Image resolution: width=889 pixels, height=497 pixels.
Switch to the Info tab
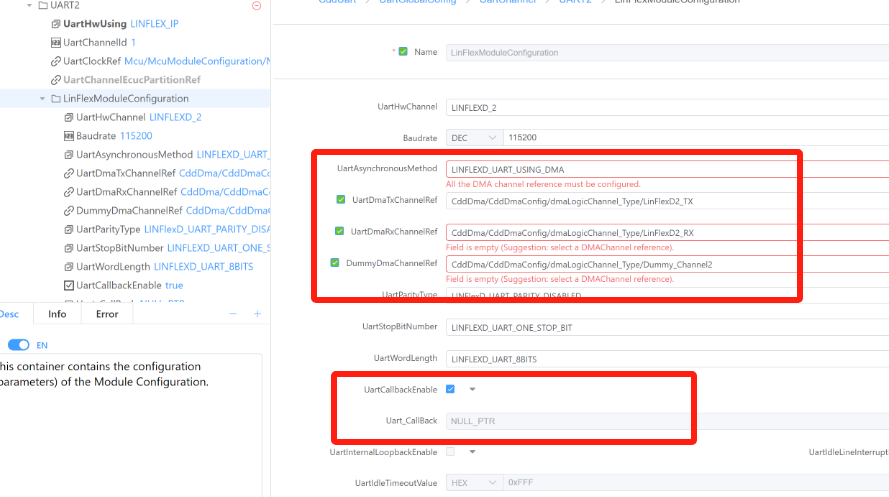click(x=57, y=314)
